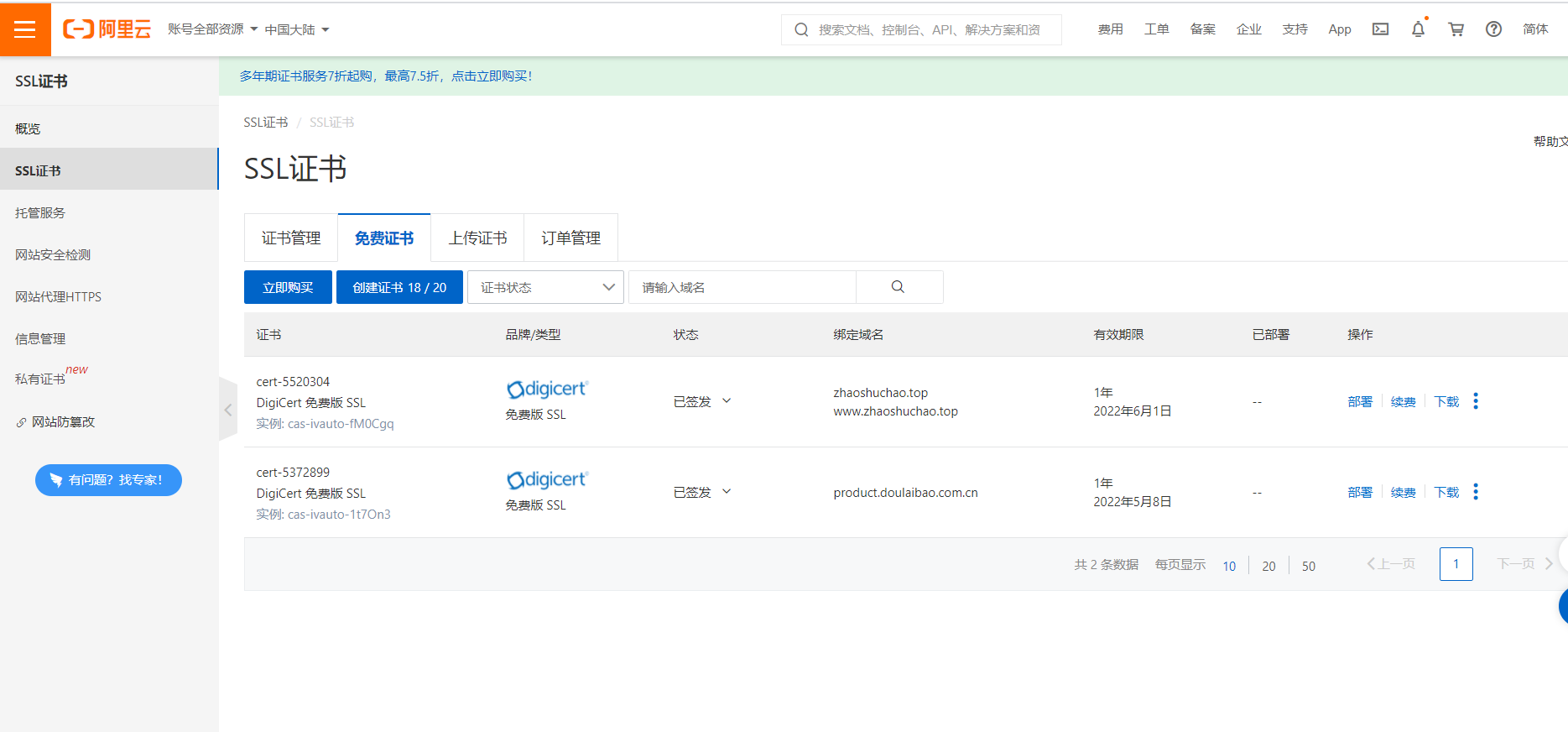Click 续费 for cert-5372899
The width and height of the screenshot is (1568, 732).
(1403, 492)
